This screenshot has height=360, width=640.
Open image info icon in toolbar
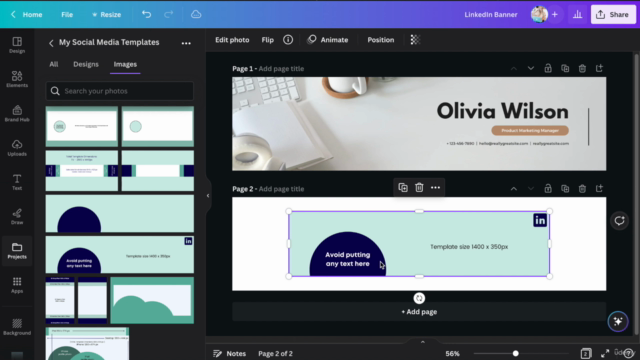point(288,40)
